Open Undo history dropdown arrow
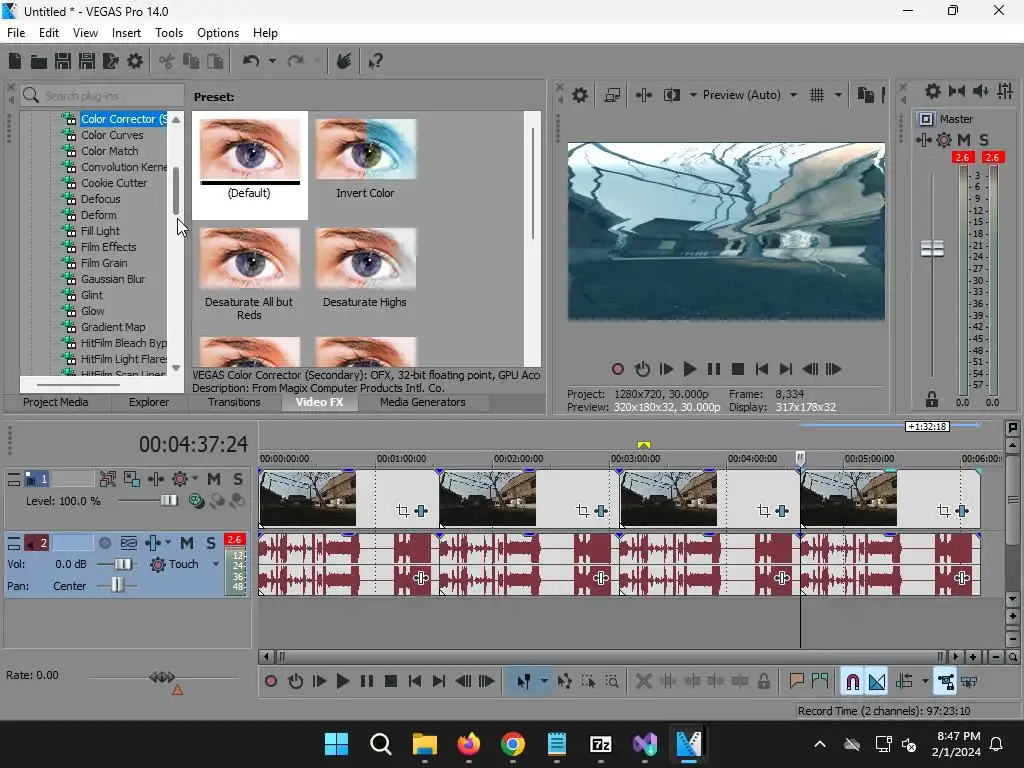Viewport: 1024px width, 768px height. pyautogui.click(x=272, y=61)
